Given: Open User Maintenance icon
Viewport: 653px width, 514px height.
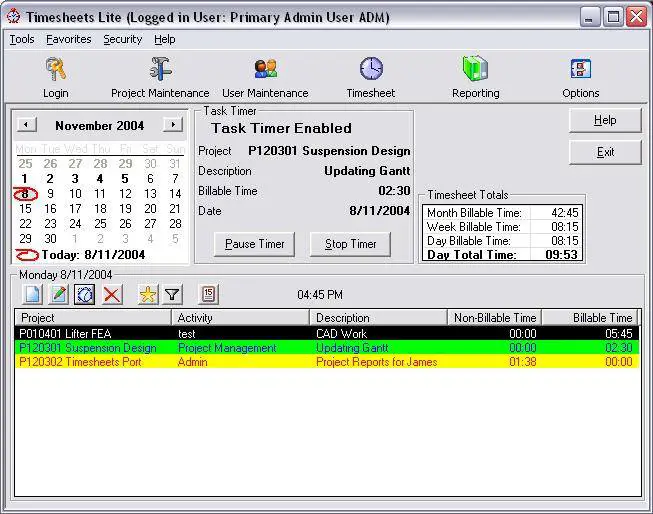Looking at the screenshot, I should pos(265,69).
